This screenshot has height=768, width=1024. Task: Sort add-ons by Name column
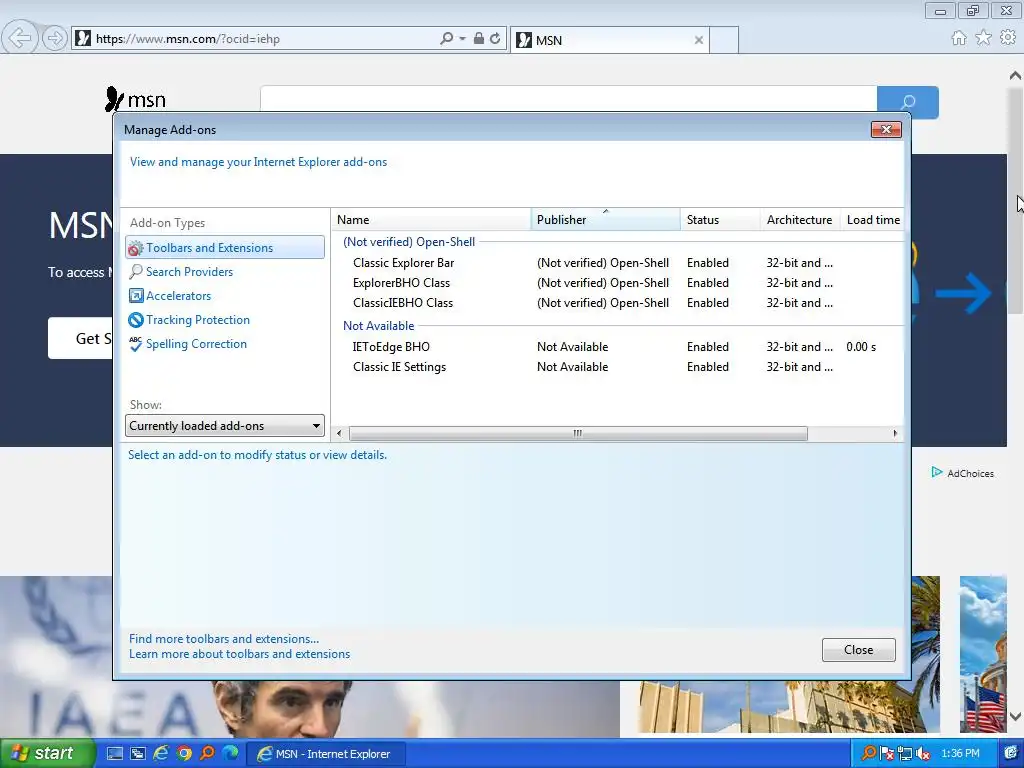point(431,219)
